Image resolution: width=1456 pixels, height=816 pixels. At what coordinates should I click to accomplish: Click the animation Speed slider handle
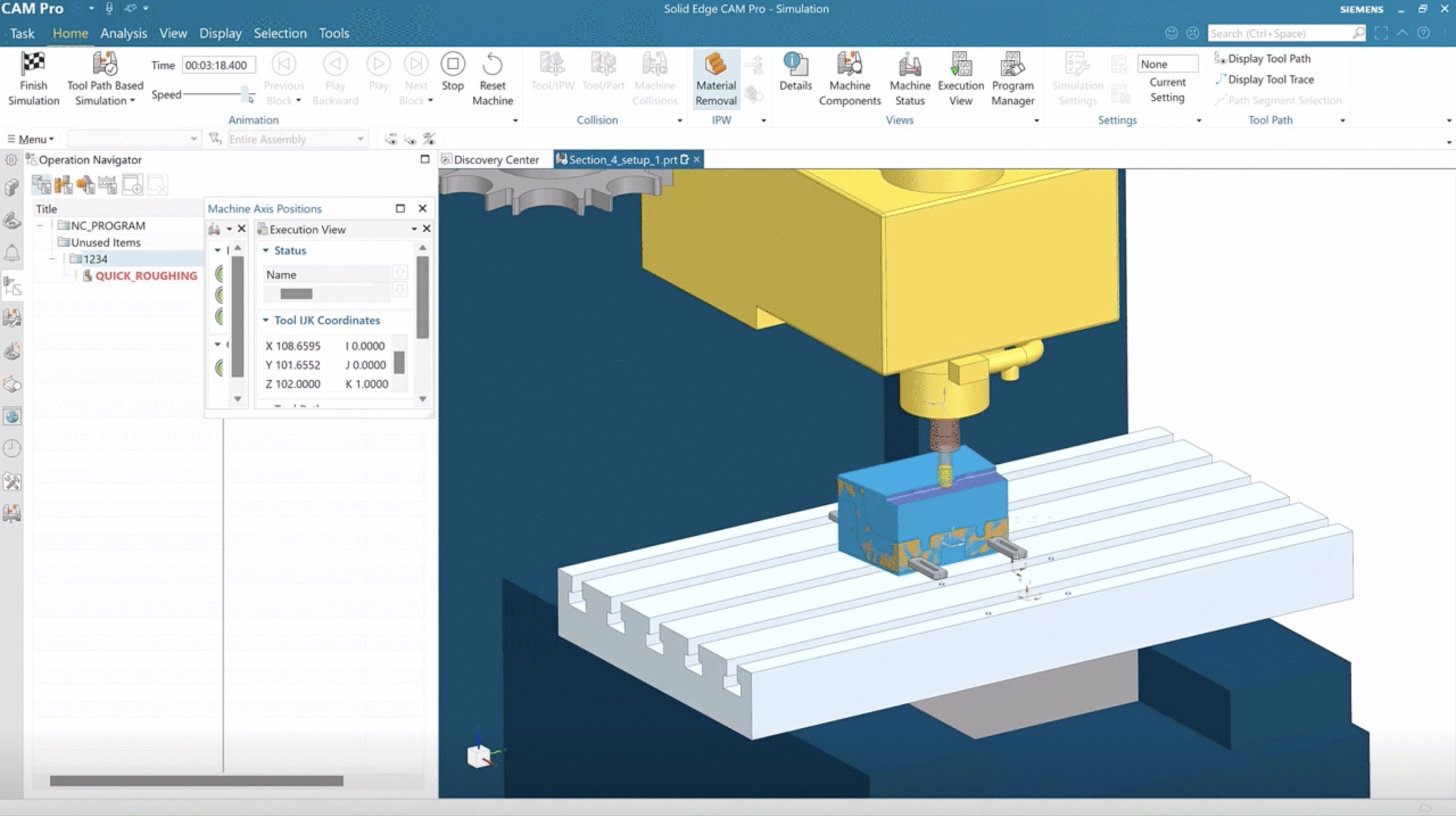245,93
